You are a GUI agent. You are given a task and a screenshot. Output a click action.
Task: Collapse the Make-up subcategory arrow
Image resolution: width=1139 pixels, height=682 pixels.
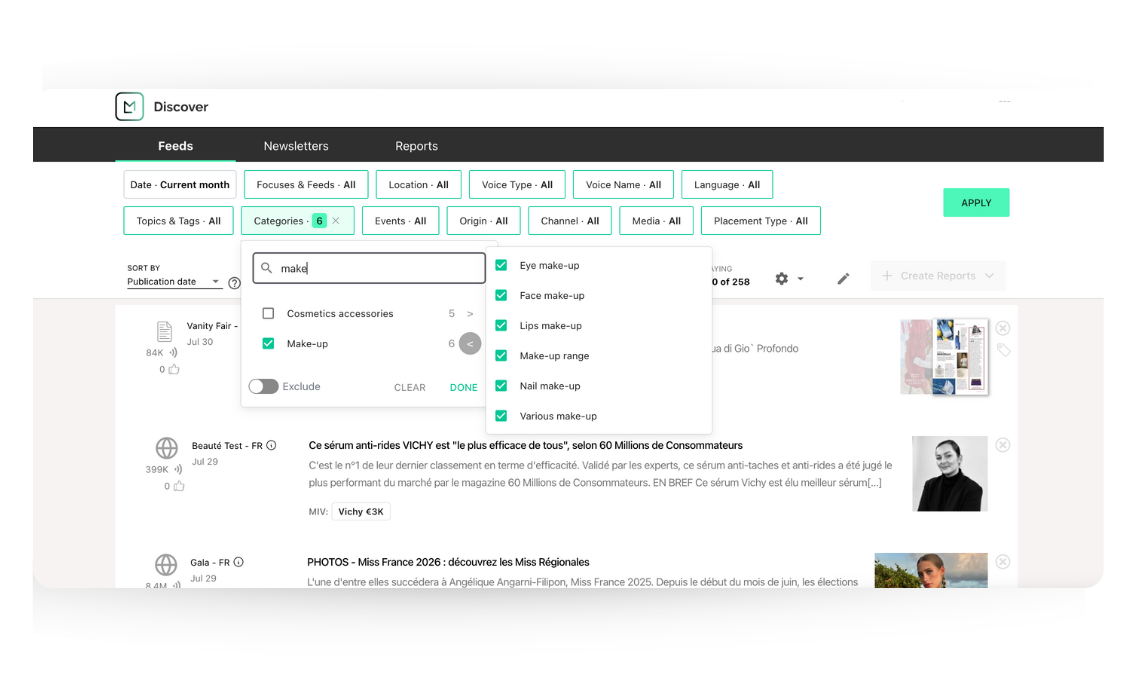click(x=470, y=344)
